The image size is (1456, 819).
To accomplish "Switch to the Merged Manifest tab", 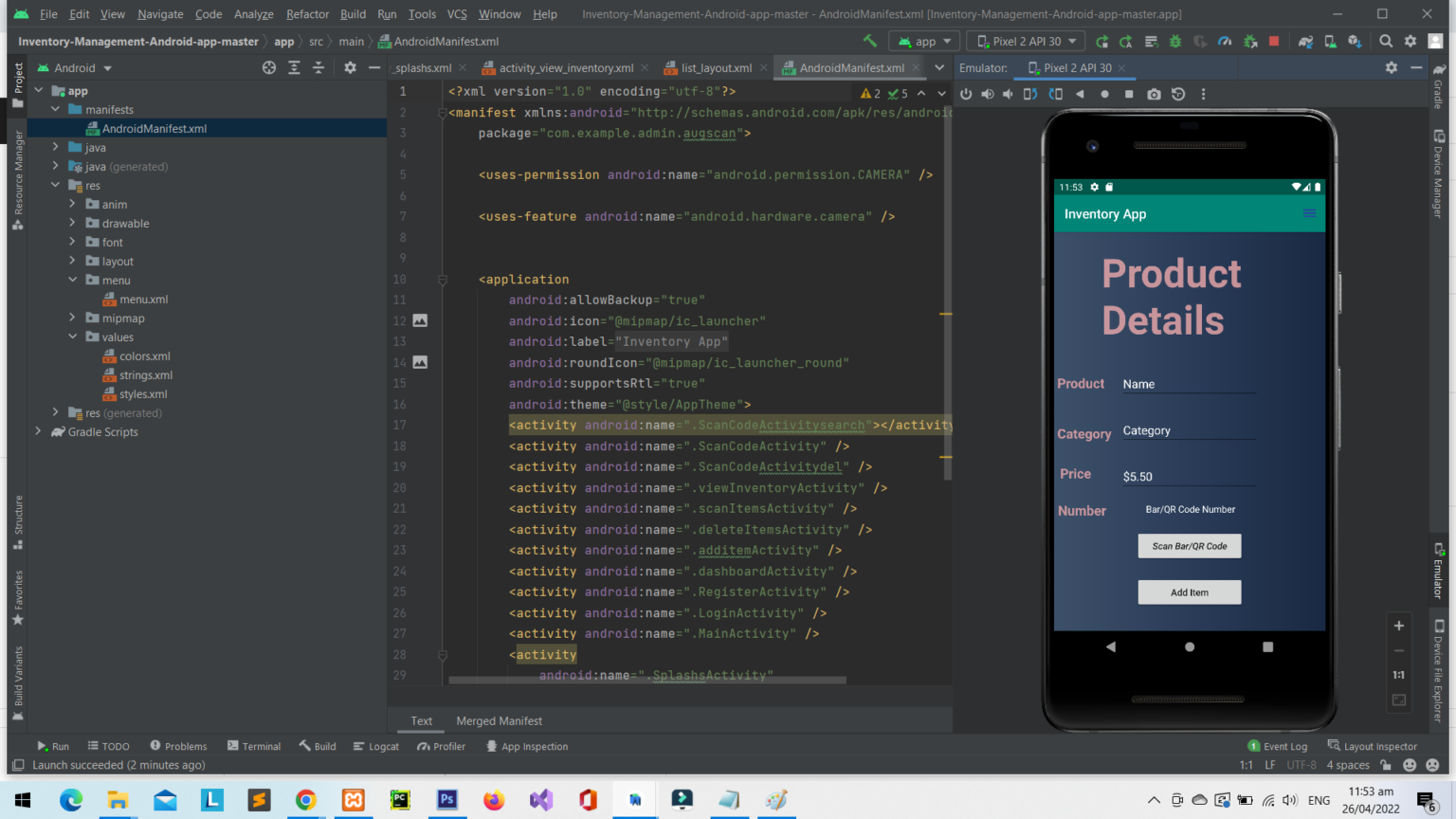I will pyautogui.click(x=500, y=720).
